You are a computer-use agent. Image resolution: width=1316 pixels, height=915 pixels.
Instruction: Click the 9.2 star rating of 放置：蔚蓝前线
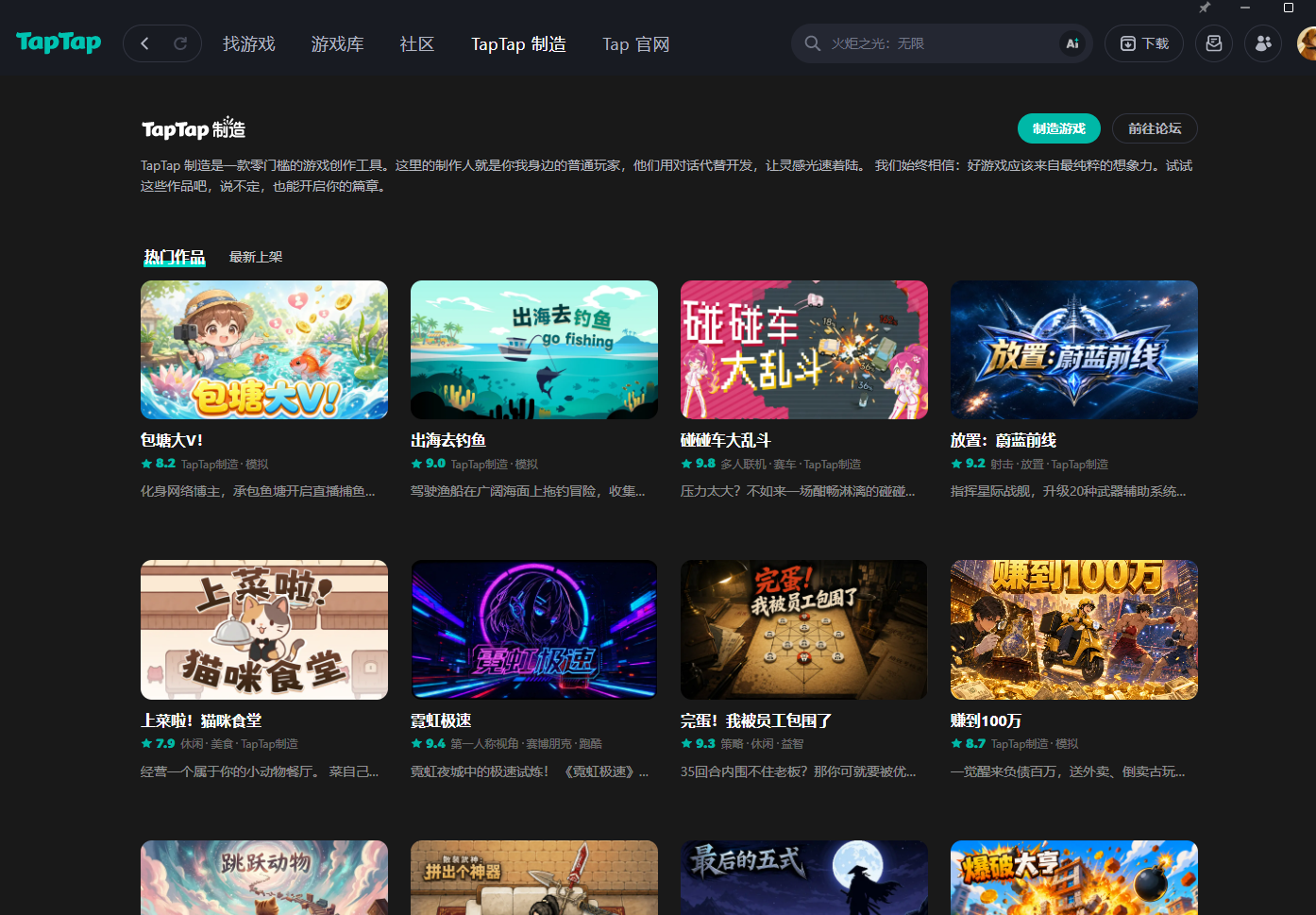(x=969, y=464)
